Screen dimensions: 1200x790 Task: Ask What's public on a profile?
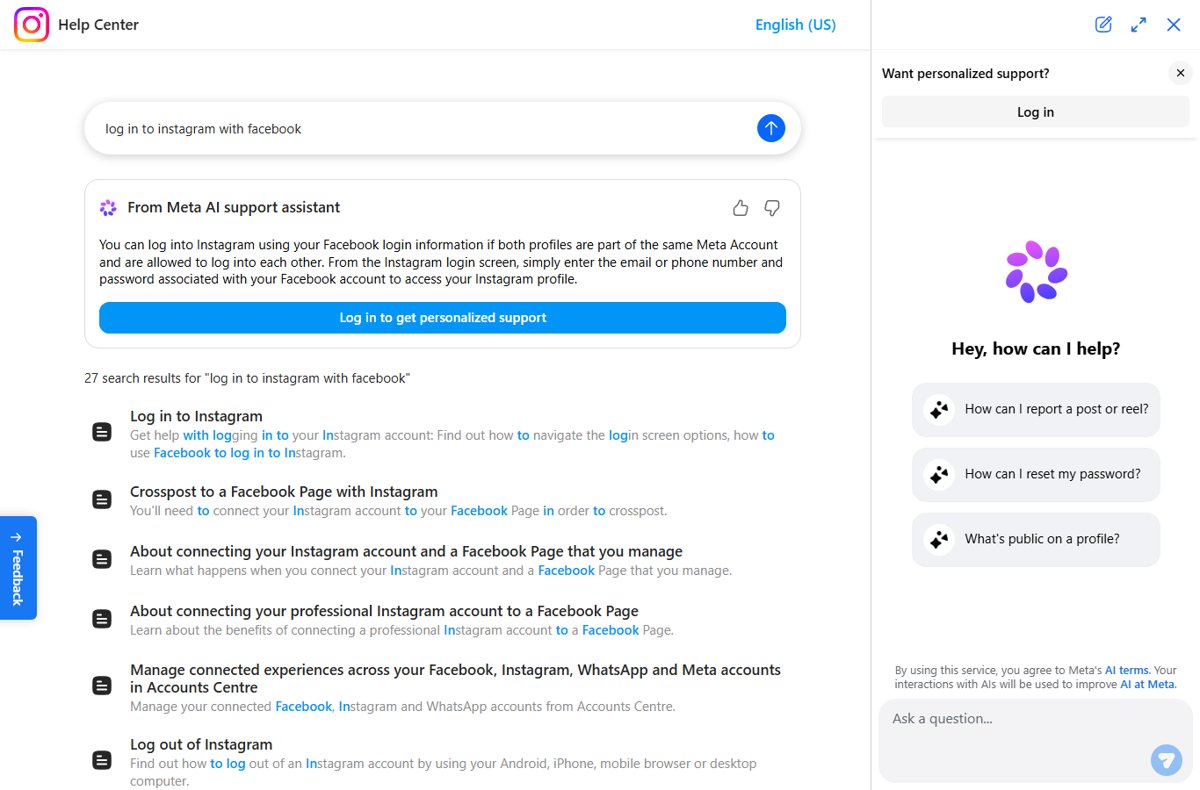point(1036,539)
